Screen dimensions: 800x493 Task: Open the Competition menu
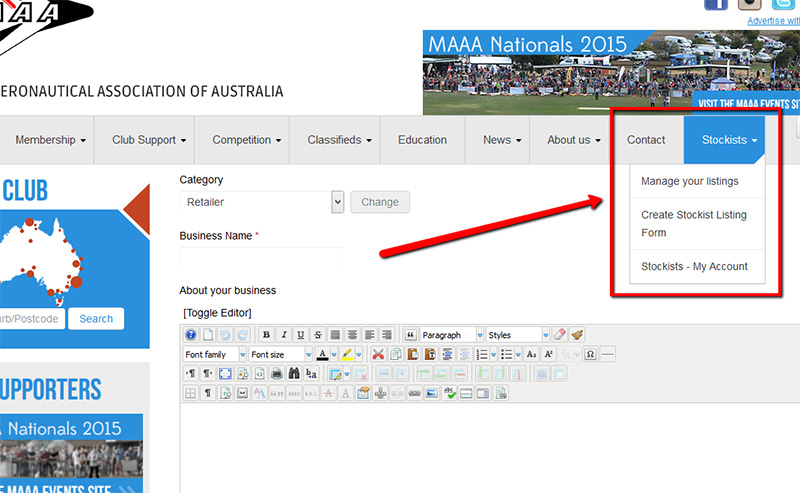(246, 140)
